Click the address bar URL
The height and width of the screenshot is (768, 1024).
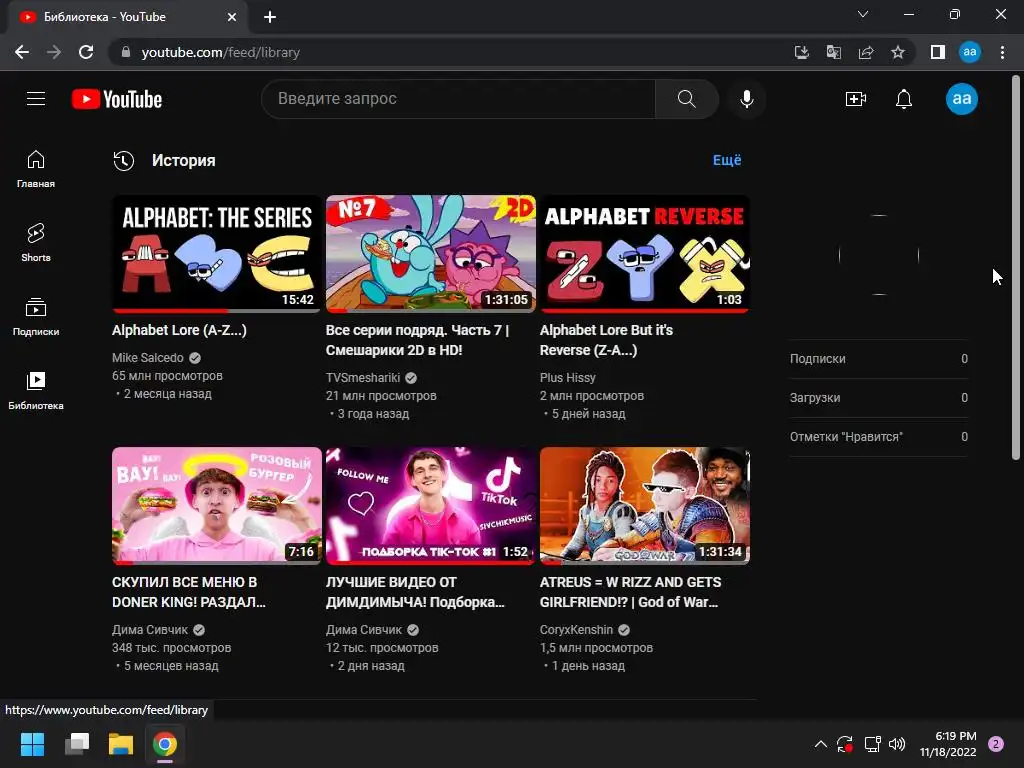click(x=221, y=52)
